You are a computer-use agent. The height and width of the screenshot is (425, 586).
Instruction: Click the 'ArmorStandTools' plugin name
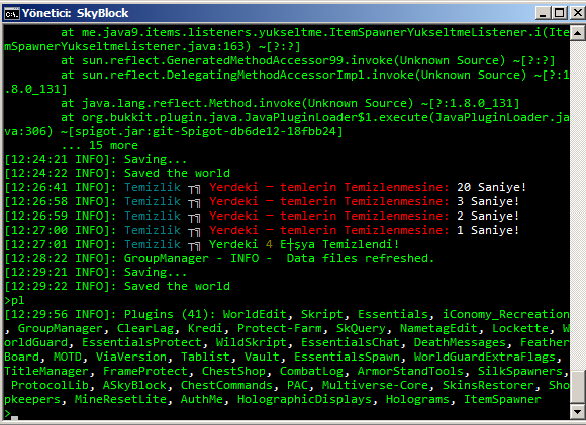411,371
